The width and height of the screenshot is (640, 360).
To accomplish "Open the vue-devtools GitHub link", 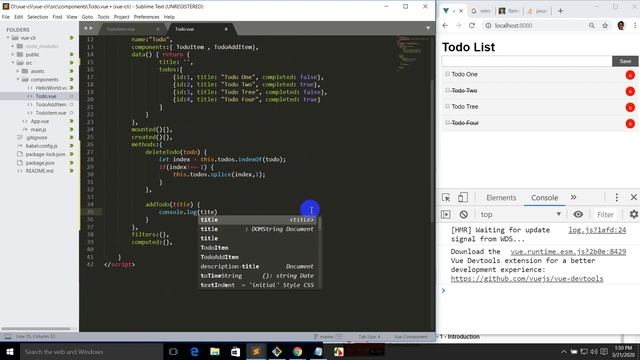I will click(x=527, y=279).
